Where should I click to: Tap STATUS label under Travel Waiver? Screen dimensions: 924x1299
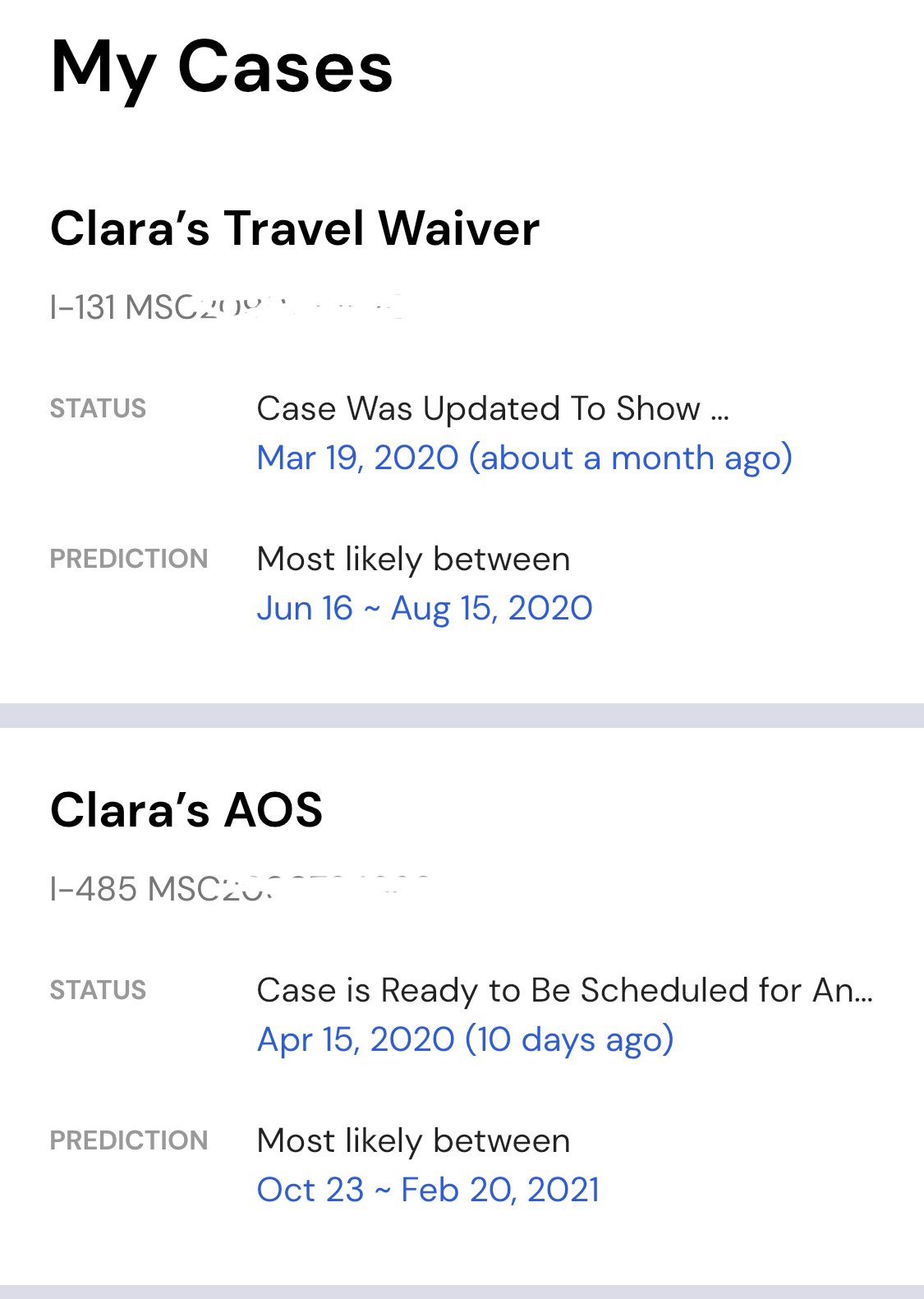[x=98, y=408]
